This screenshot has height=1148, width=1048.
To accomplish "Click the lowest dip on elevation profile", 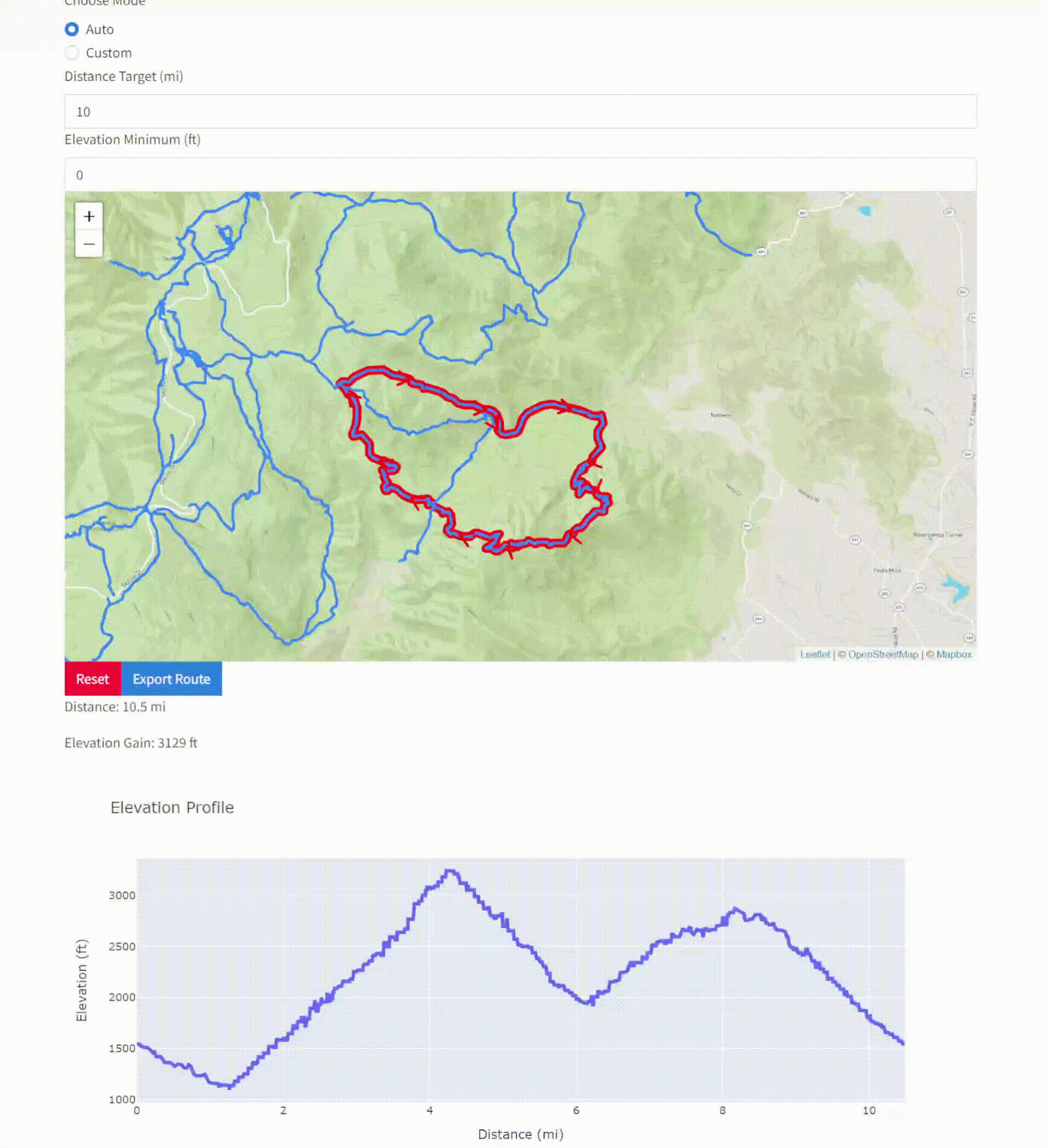I will (x=229, y=1087).
